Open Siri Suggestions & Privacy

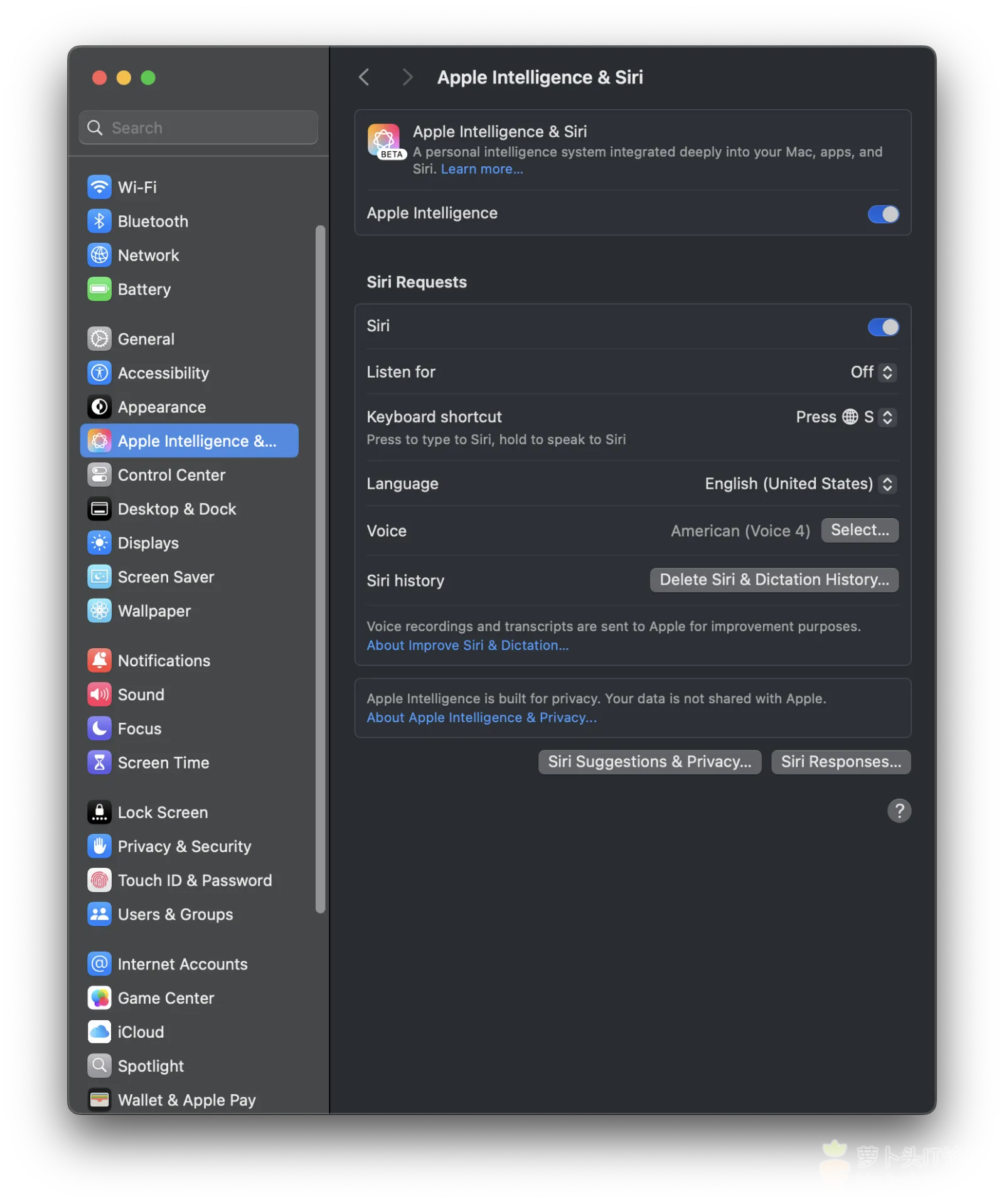click(649, 762)
